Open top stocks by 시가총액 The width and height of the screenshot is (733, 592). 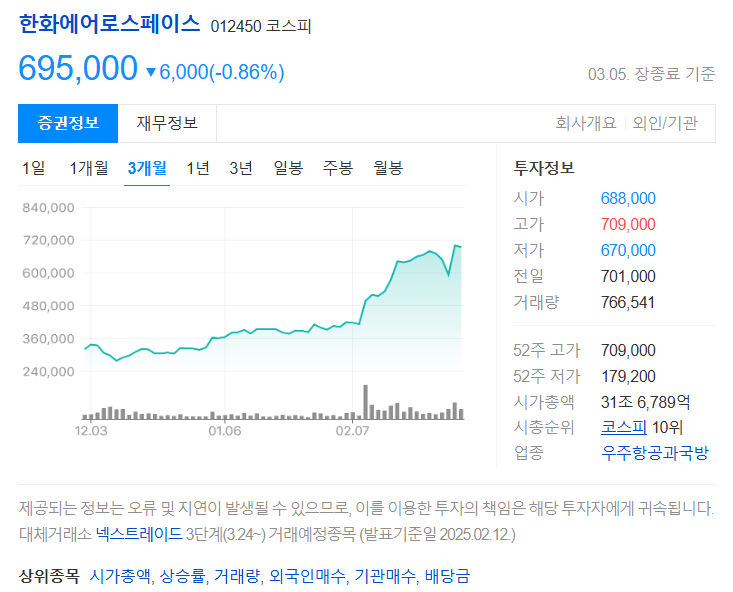[x=120, y=576]
